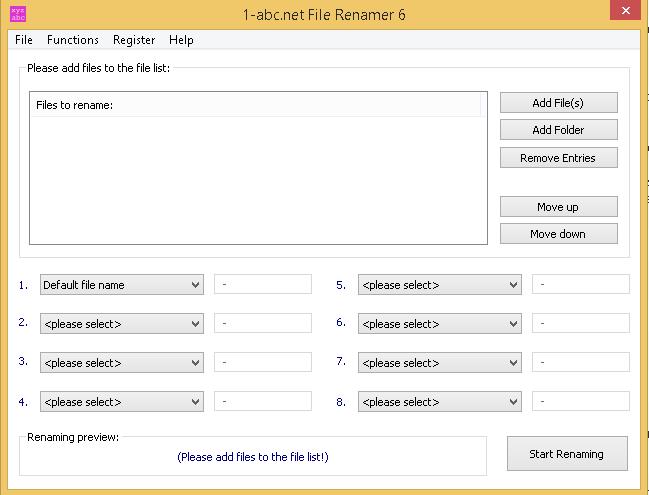Open the Functions menu
Viewport: 649px width, 495px height.
(73, 40)
